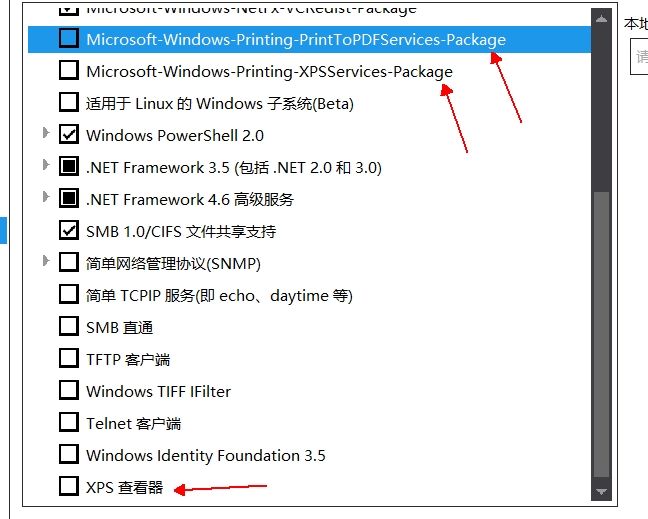
Task: Uncheck SMB 1.0/CIFS 文件共享支持 checkbox
Action: tap(69, 231)
